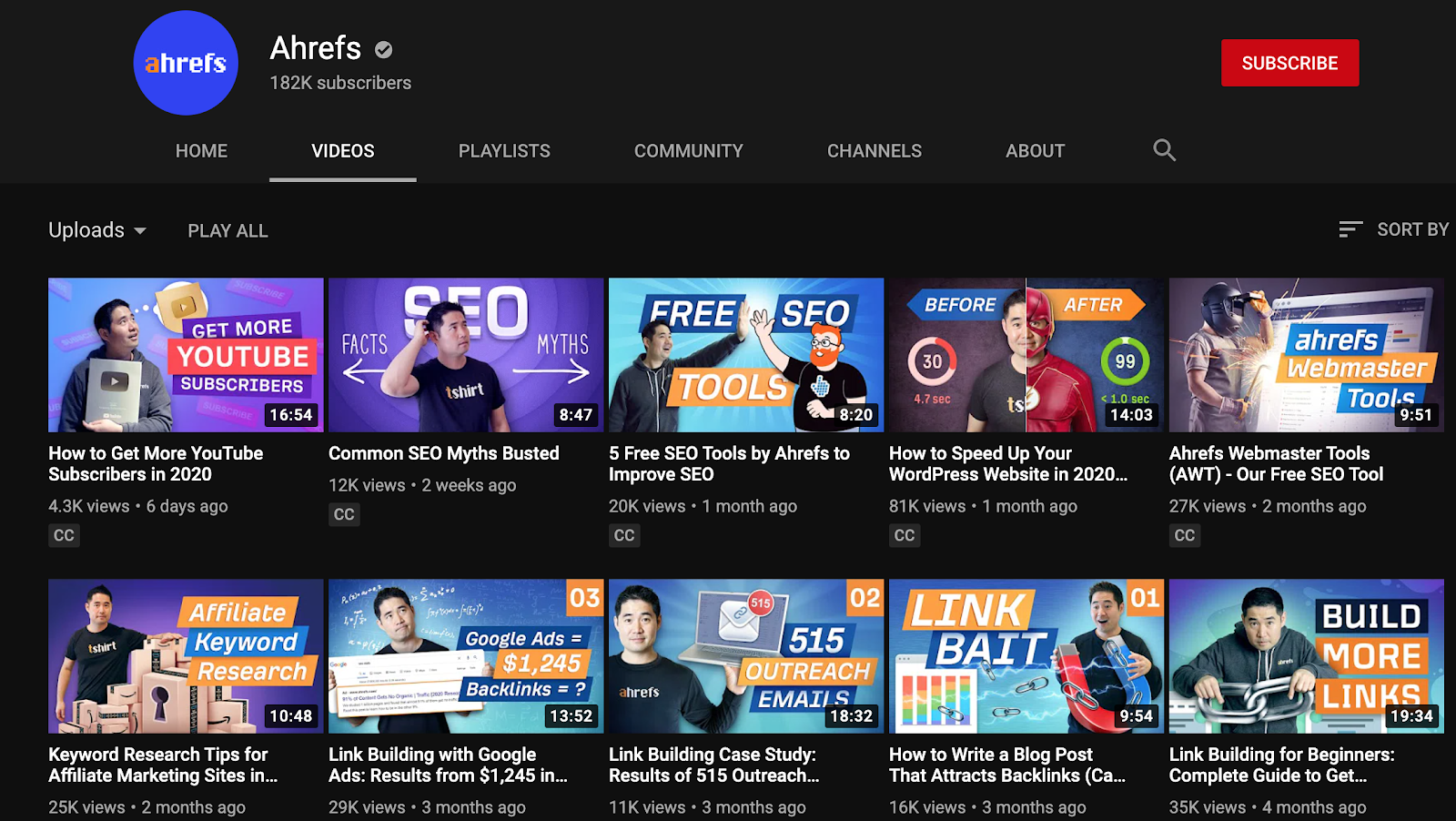
Task: Open channel search with the magnifier icon
Action: (1164, 150)
